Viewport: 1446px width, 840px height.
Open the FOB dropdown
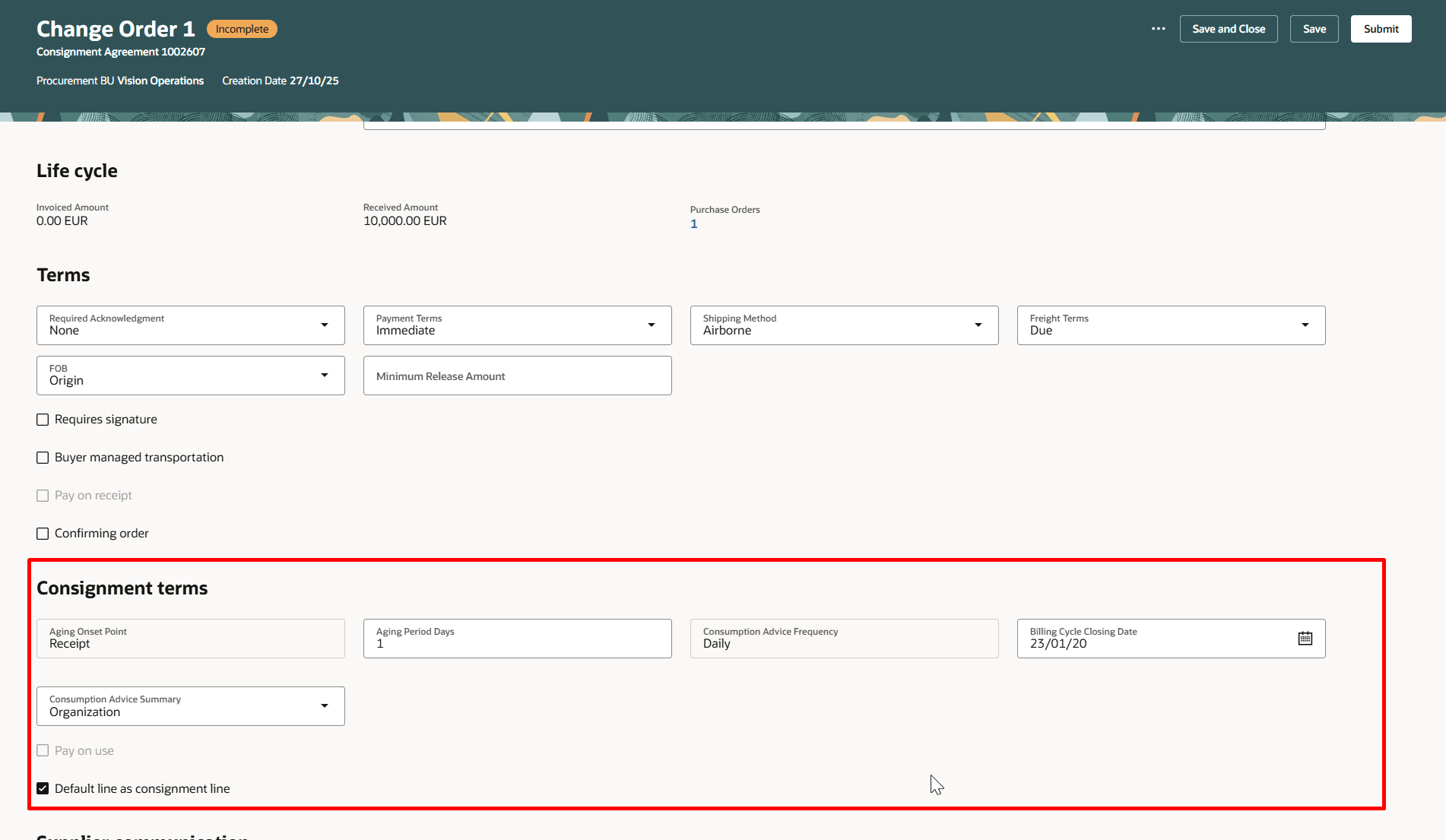pyautogui.click(x=325, y=375)
